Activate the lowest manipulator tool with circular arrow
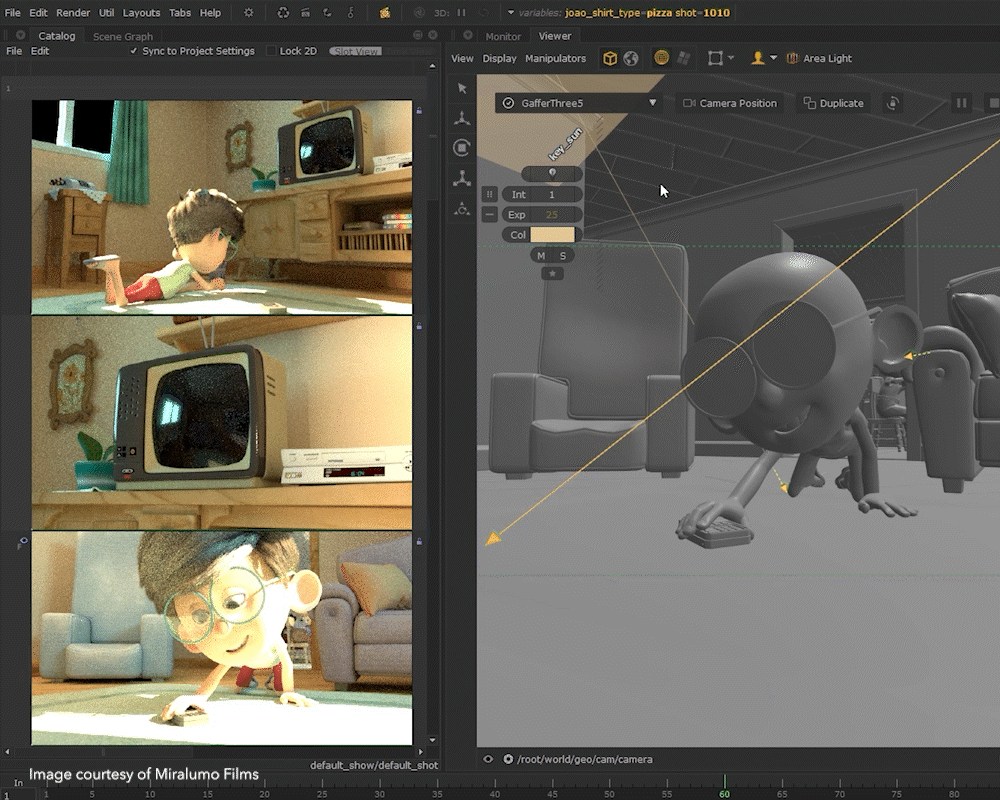This screenshot has height=800, width=1000. click(462, 209)
